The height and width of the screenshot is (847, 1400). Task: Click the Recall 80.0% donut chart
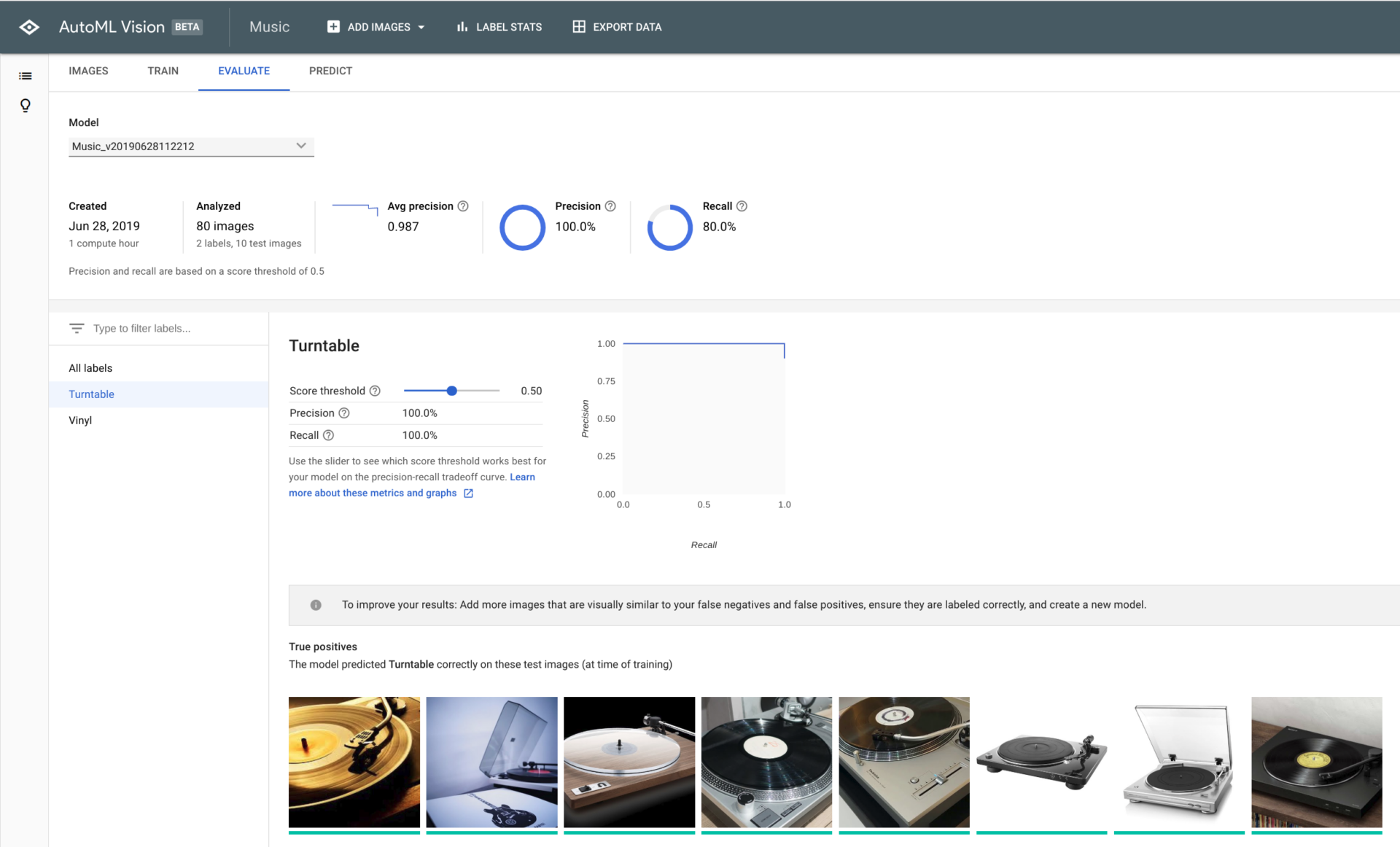click(669, 227)
